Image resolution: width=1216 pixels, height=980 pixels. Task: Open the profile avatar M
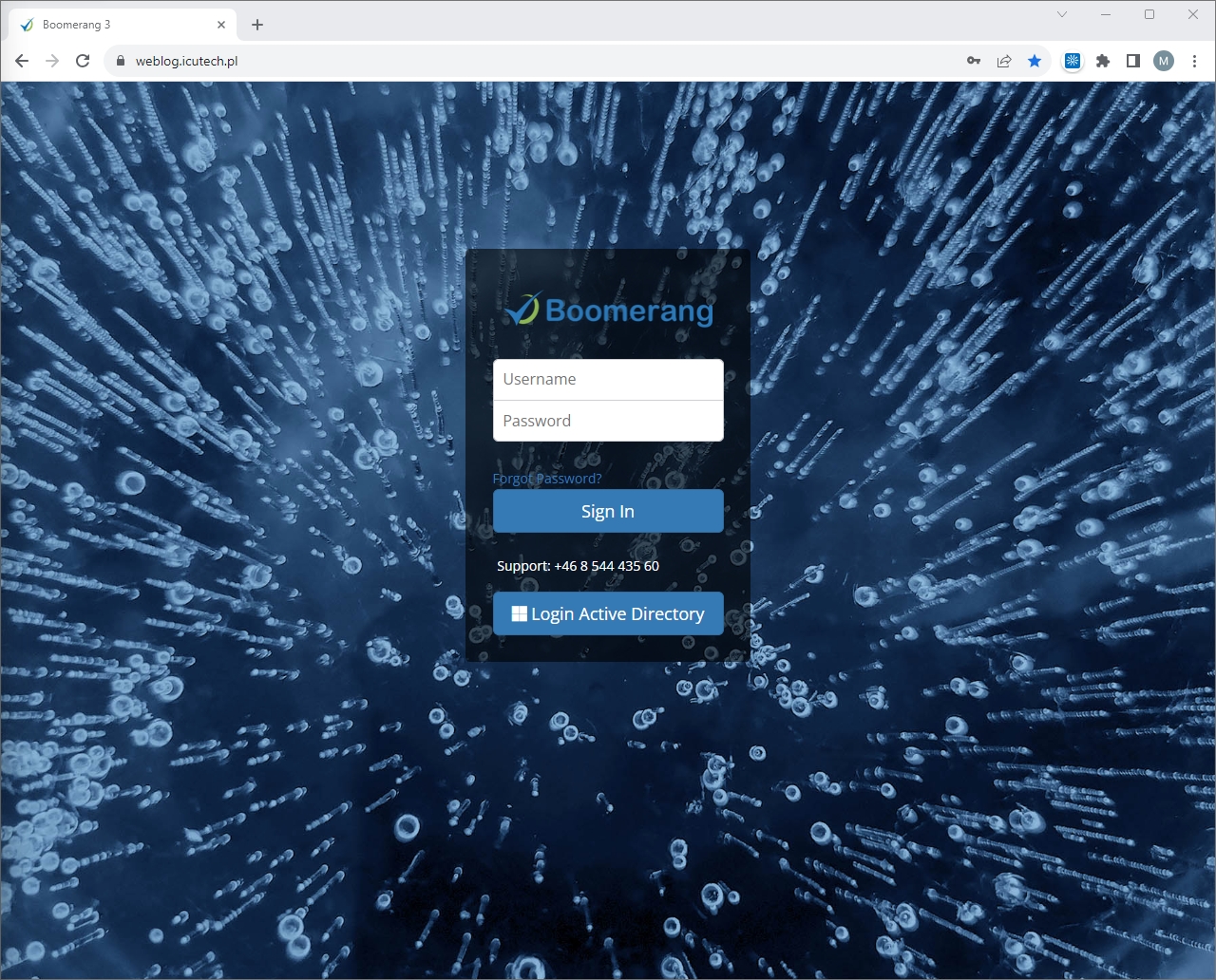(x=1164, y=61)
